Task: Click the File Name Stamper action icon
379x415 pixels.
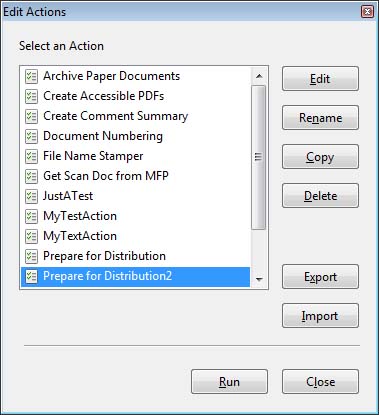Action: click(x=31, y=156)
